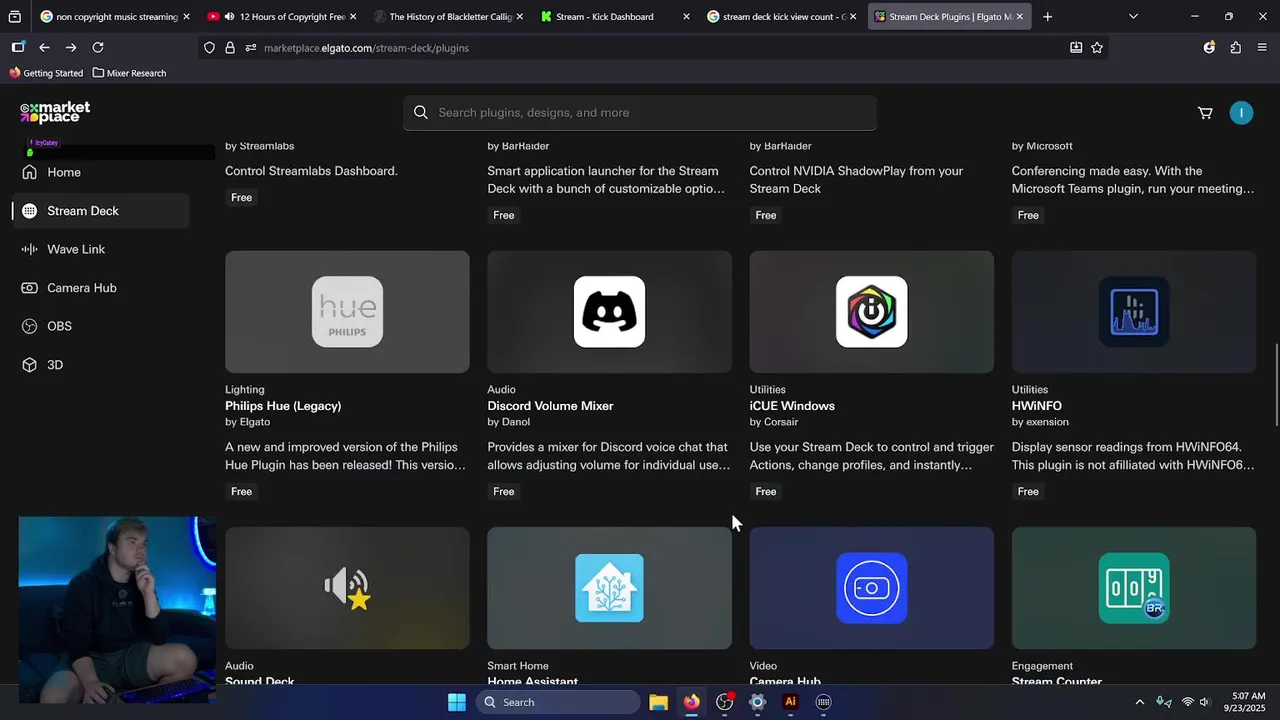
Task: Open the Home Assistant house icon
Action: 609,588
